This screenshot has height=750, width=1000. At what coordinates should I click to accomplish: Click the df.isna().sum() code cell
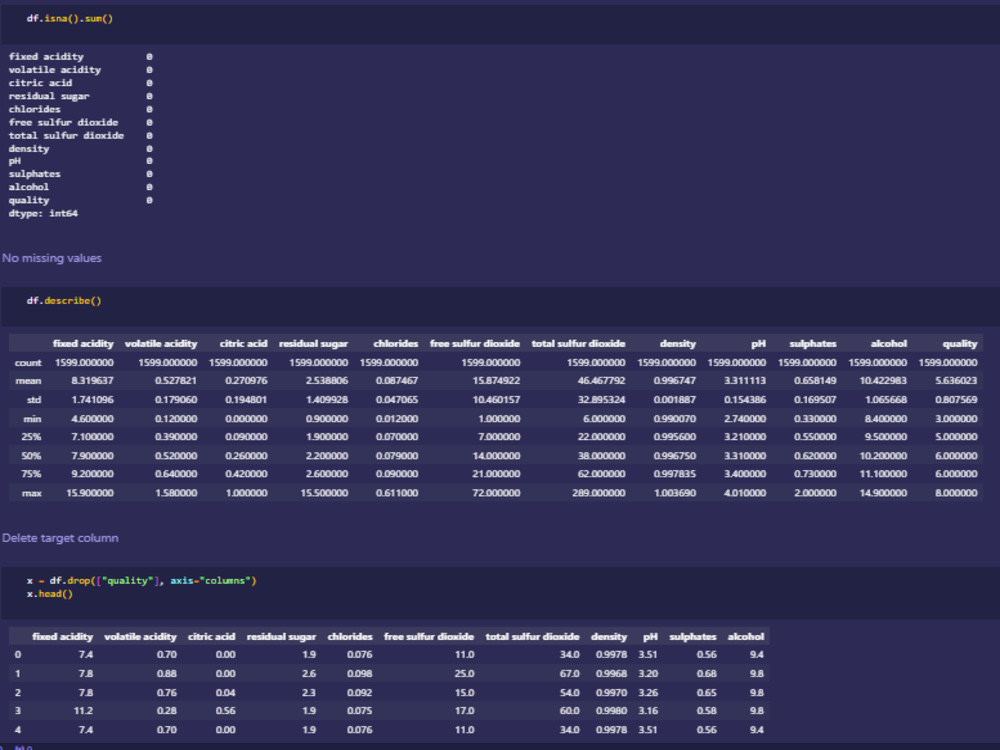pyautogui.click(x=500, y=24)
